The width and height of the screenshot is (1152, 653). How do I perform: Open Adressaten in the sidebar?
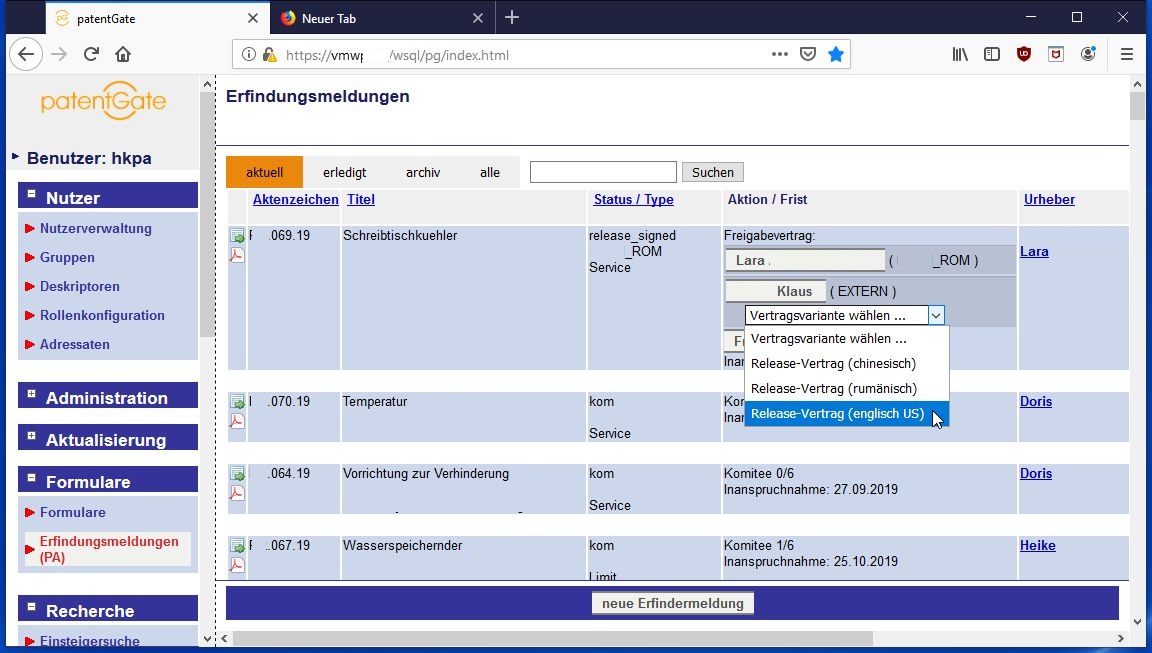[74, 344]
